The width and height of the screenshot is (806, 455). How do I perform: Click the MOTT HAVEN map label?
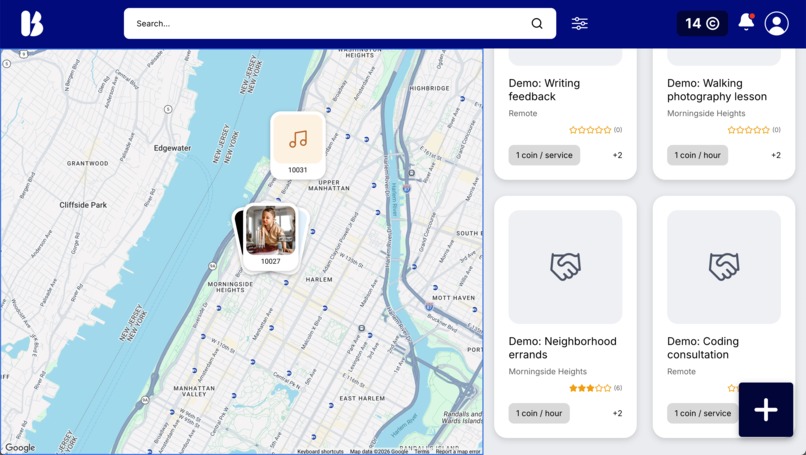click(453, 298)
